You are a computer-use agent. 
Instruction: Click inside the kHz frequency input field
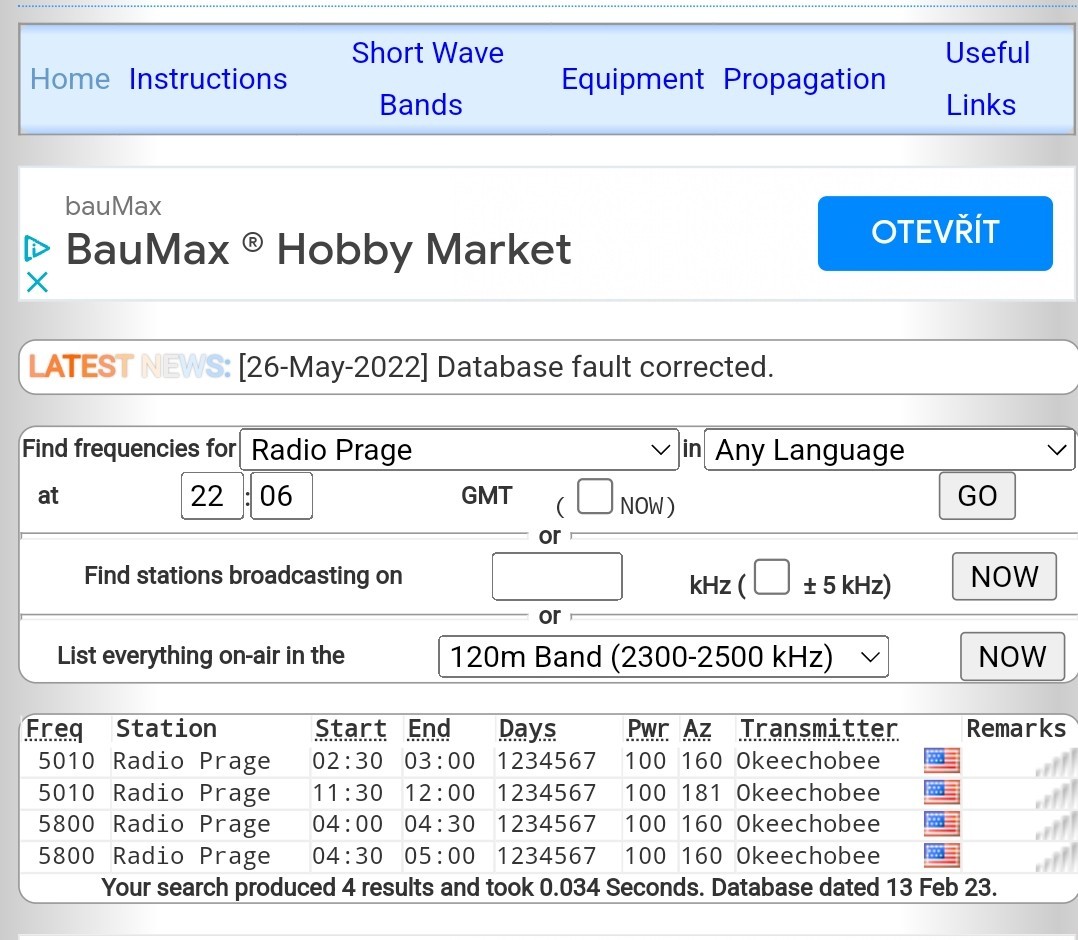click(557, 577)
